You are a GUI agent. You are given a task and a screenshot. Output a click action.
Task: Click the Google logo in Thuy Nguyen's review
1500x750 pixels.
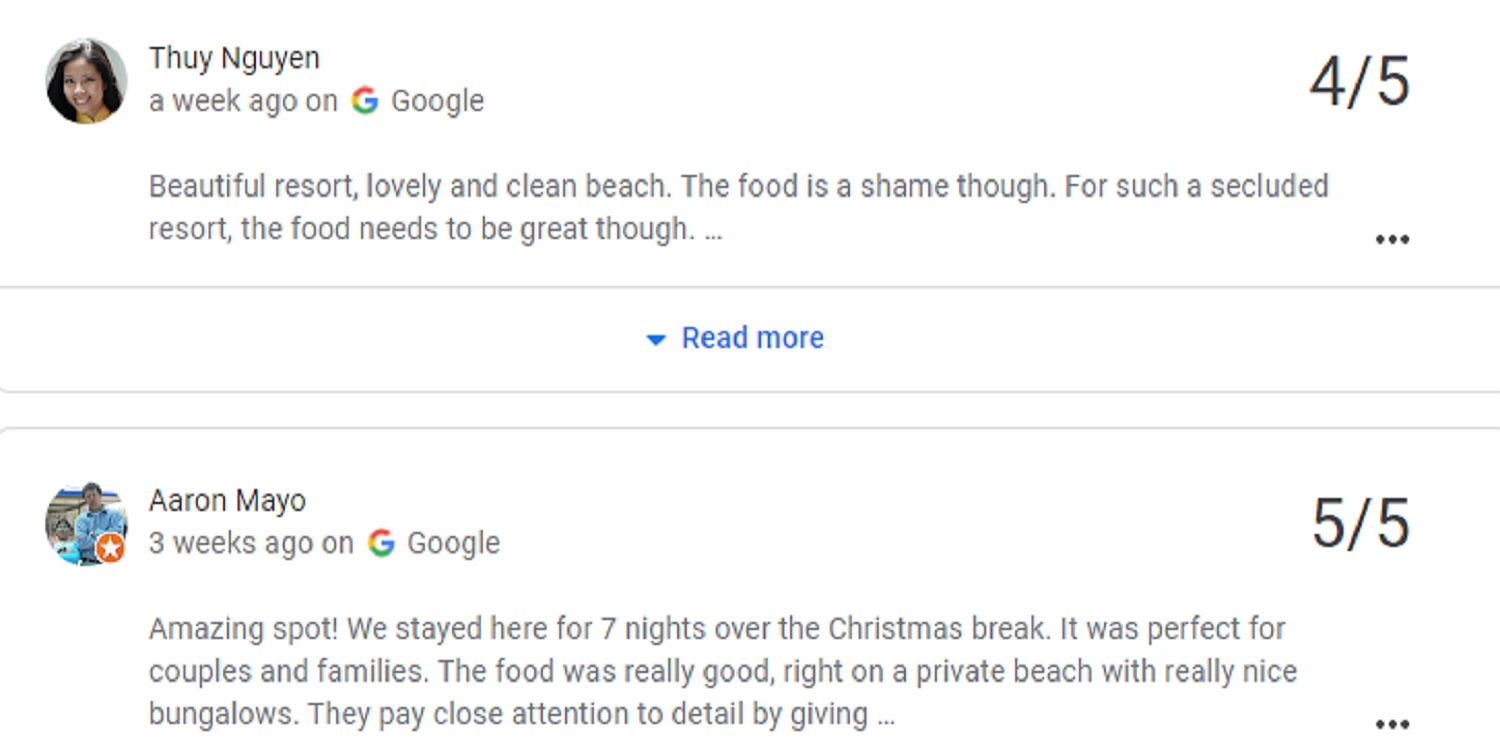point(365,101)
